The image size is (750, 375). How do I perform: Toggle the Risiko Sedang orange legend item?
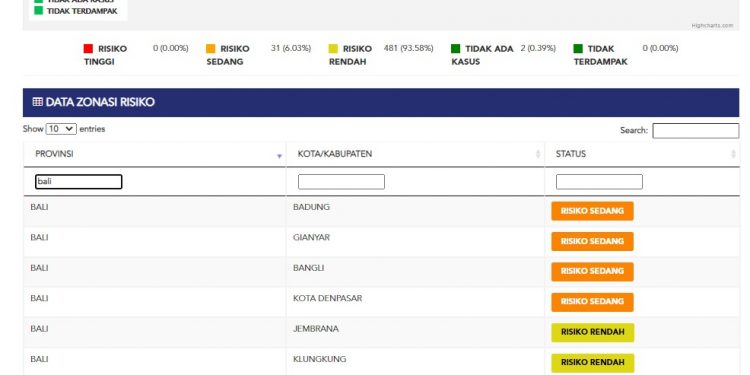[228, 55]
